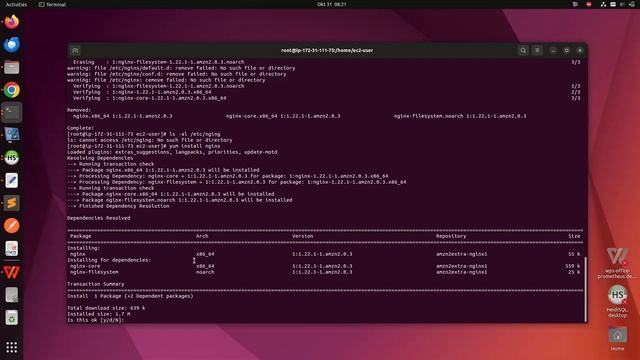Open the Home folder desktop icon
Viewport: 640px width, 360px height.
(617, 338)
